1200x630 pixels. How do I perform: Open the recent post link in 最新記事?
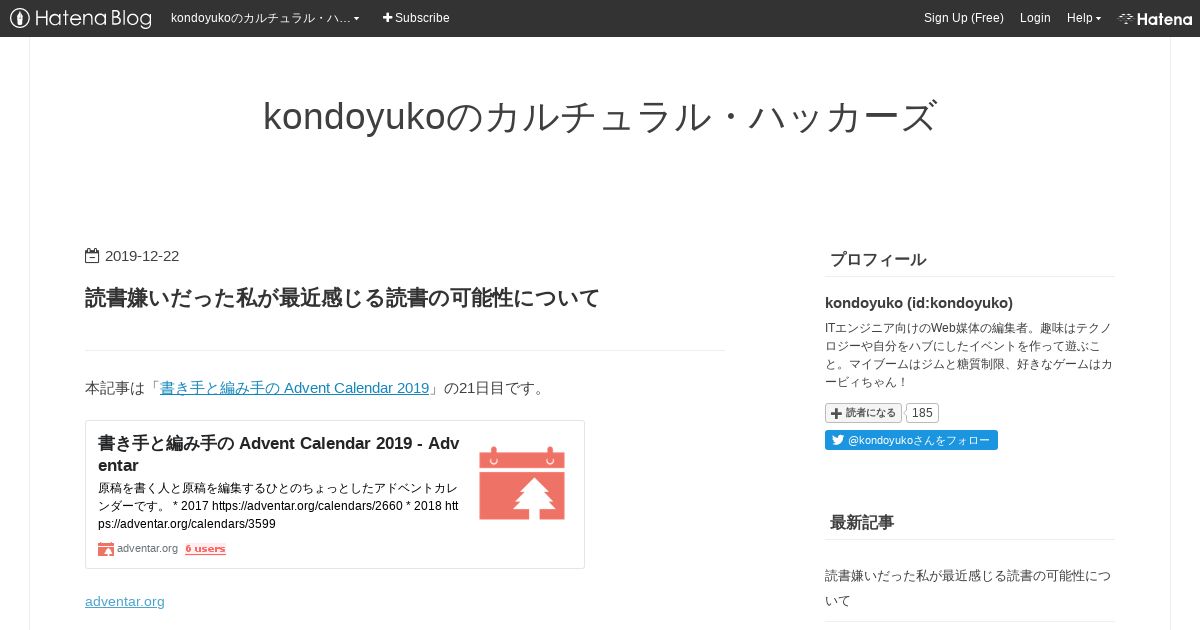(x=968, y=588)
